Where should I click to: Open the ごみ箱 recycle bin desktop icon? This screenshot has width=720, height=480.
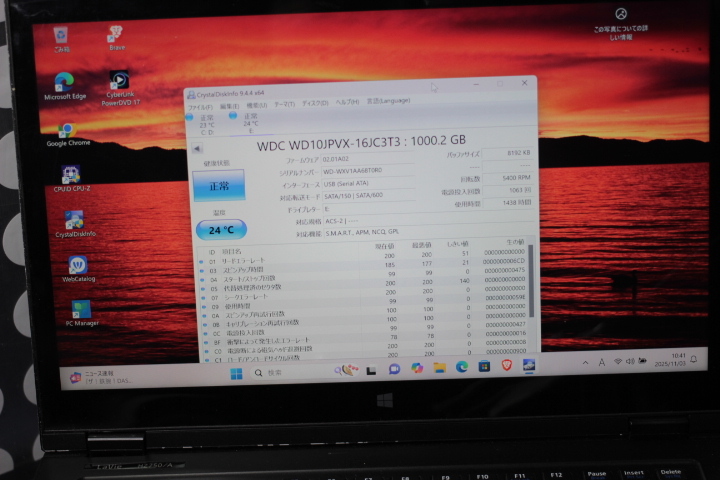click(x=61, y=39)
